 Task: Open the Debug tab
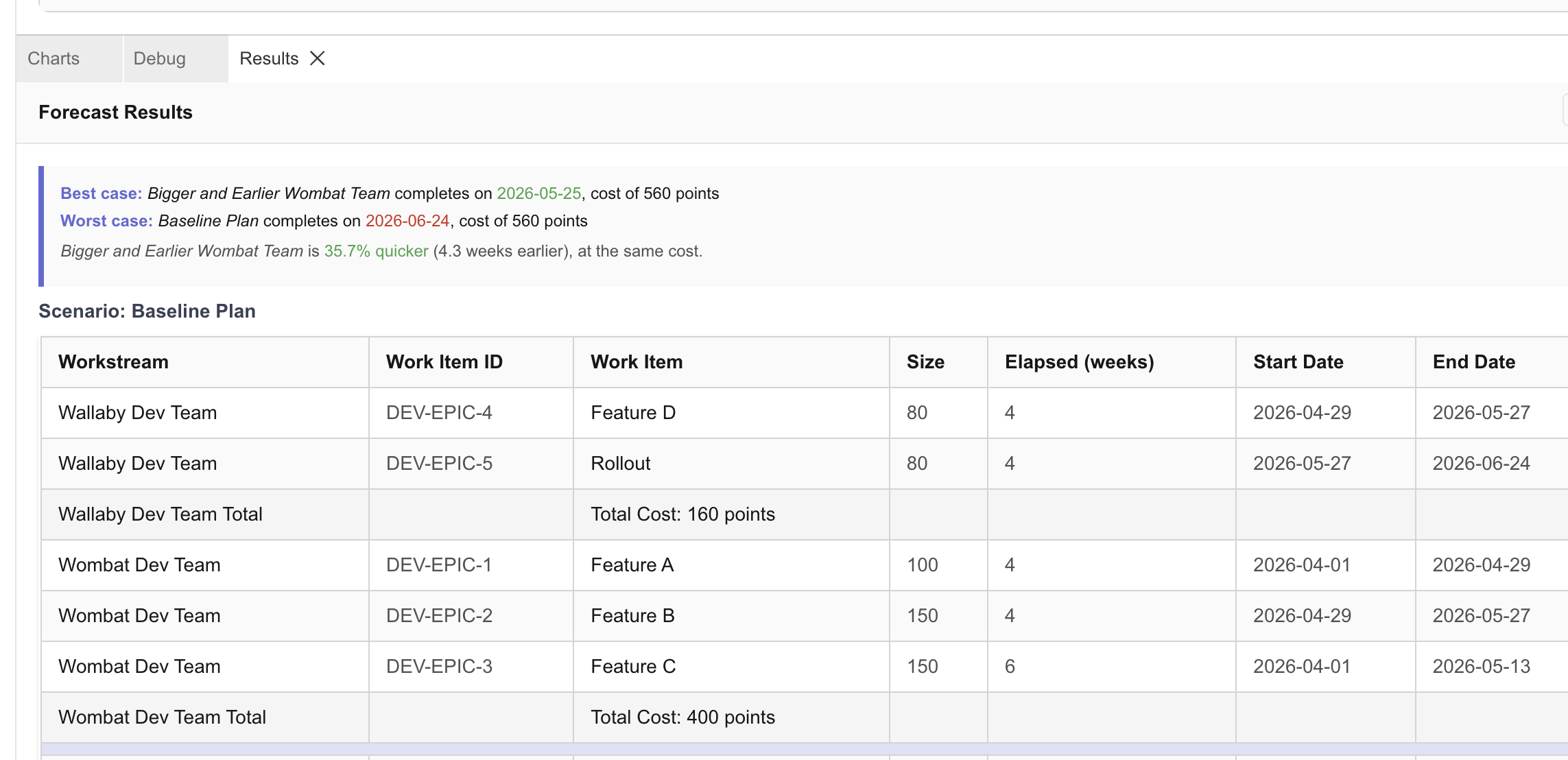[159, 58]
